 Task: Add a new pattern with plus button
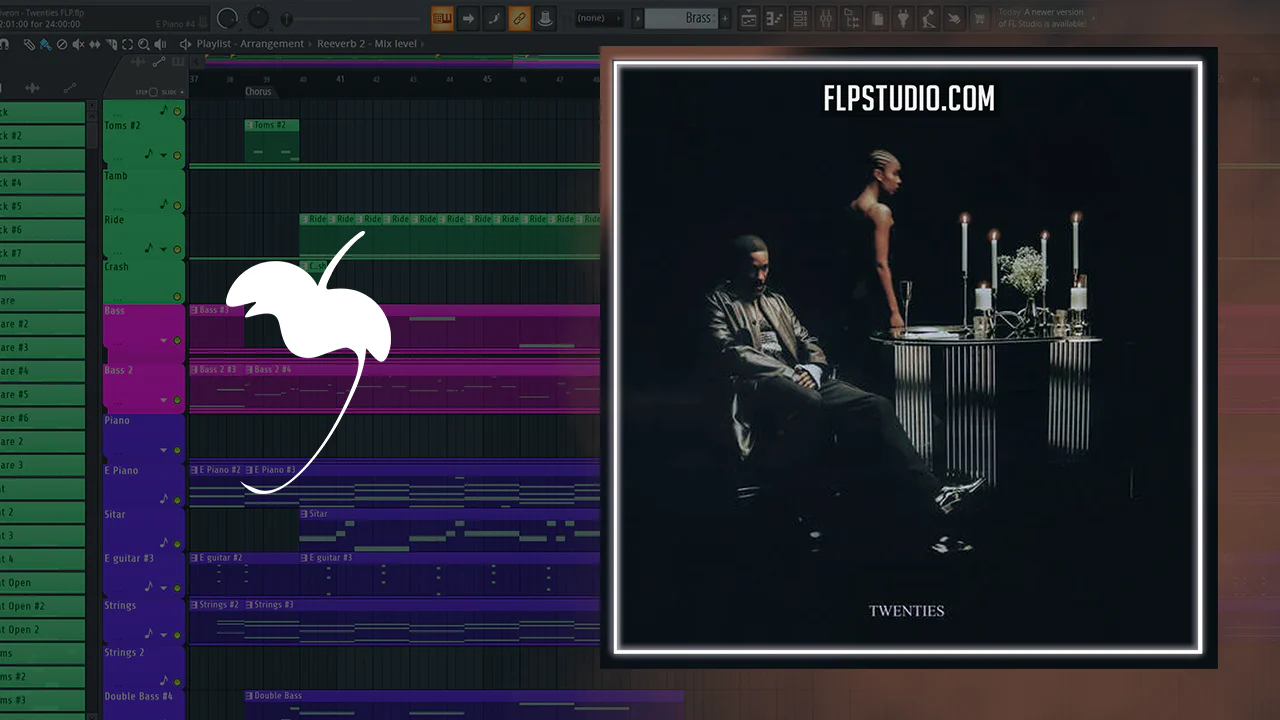point(725,18)
